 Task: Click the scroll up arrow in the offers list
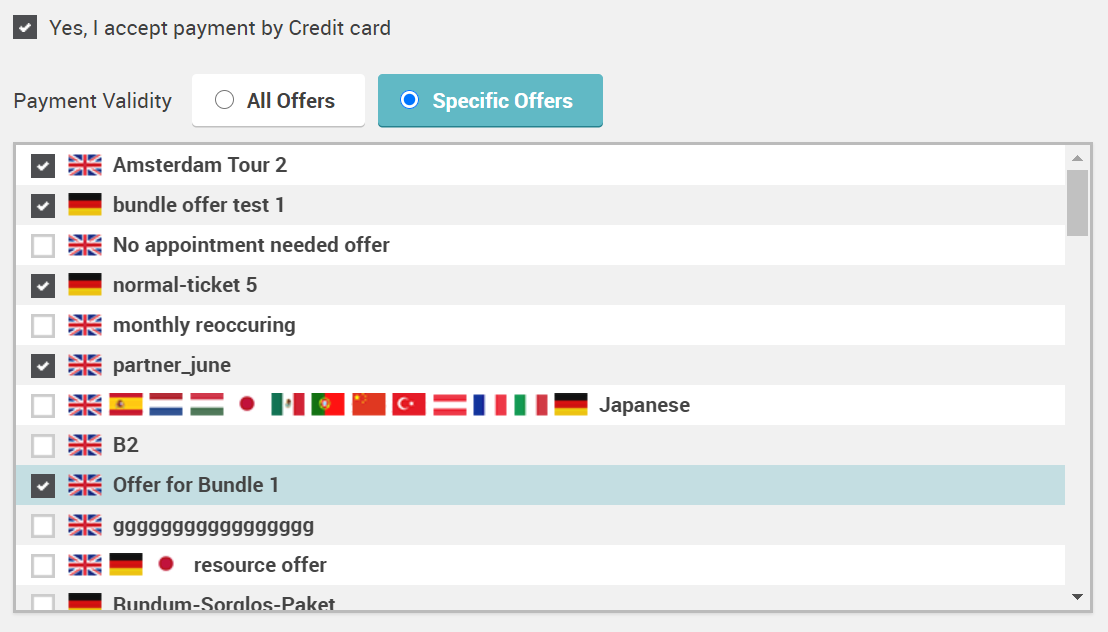1077,158
